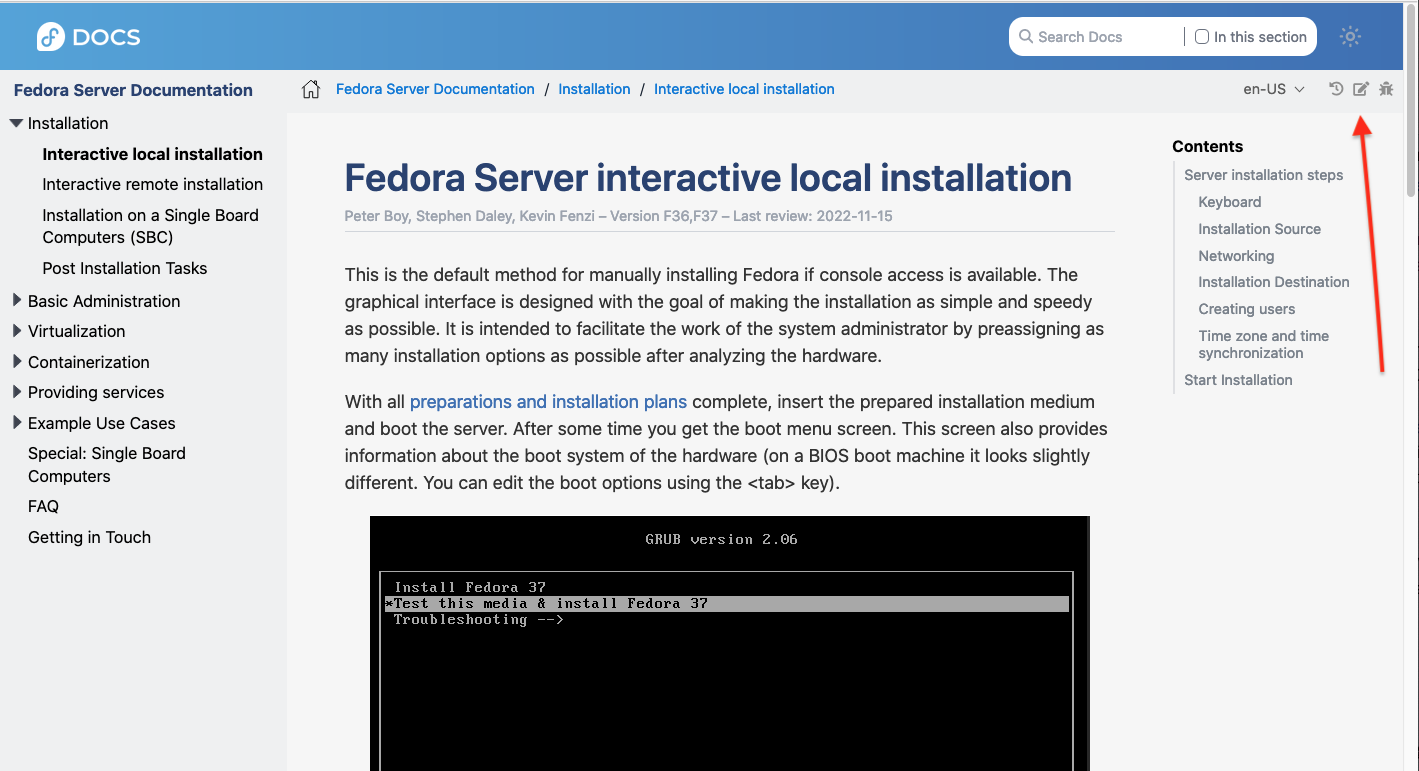1419x771 pixels.
Task: Open the en-US language dropdown
Action: pos(1273,89)
